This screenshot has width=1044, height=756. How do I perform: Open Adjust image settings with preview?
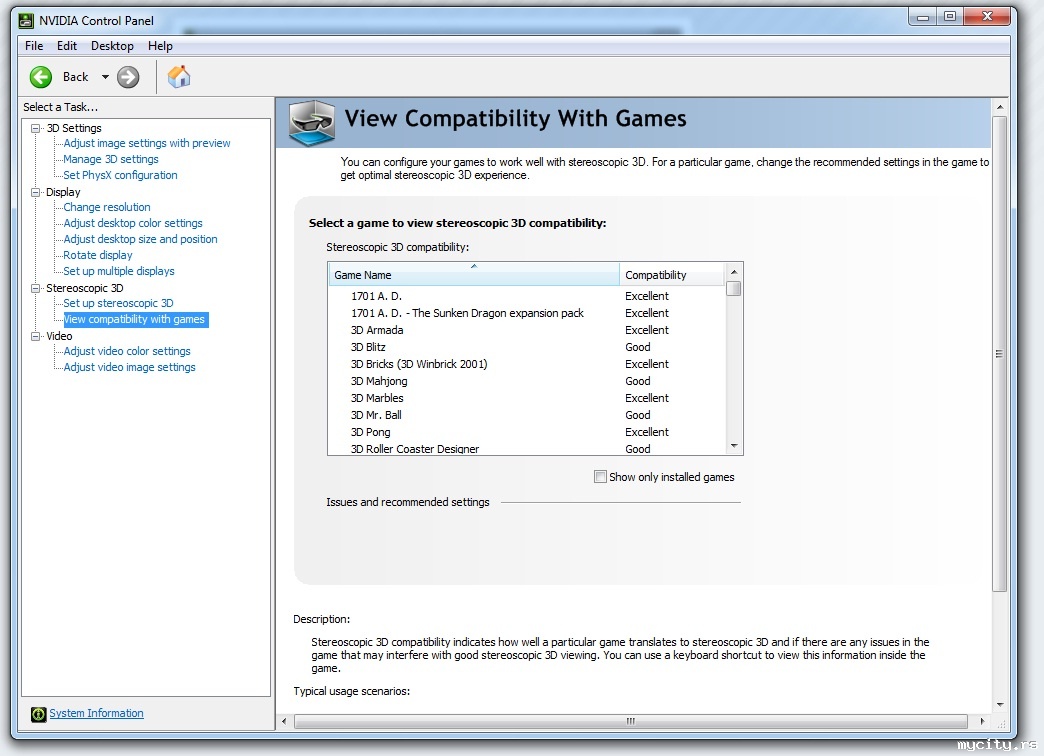tap(146, 143)
